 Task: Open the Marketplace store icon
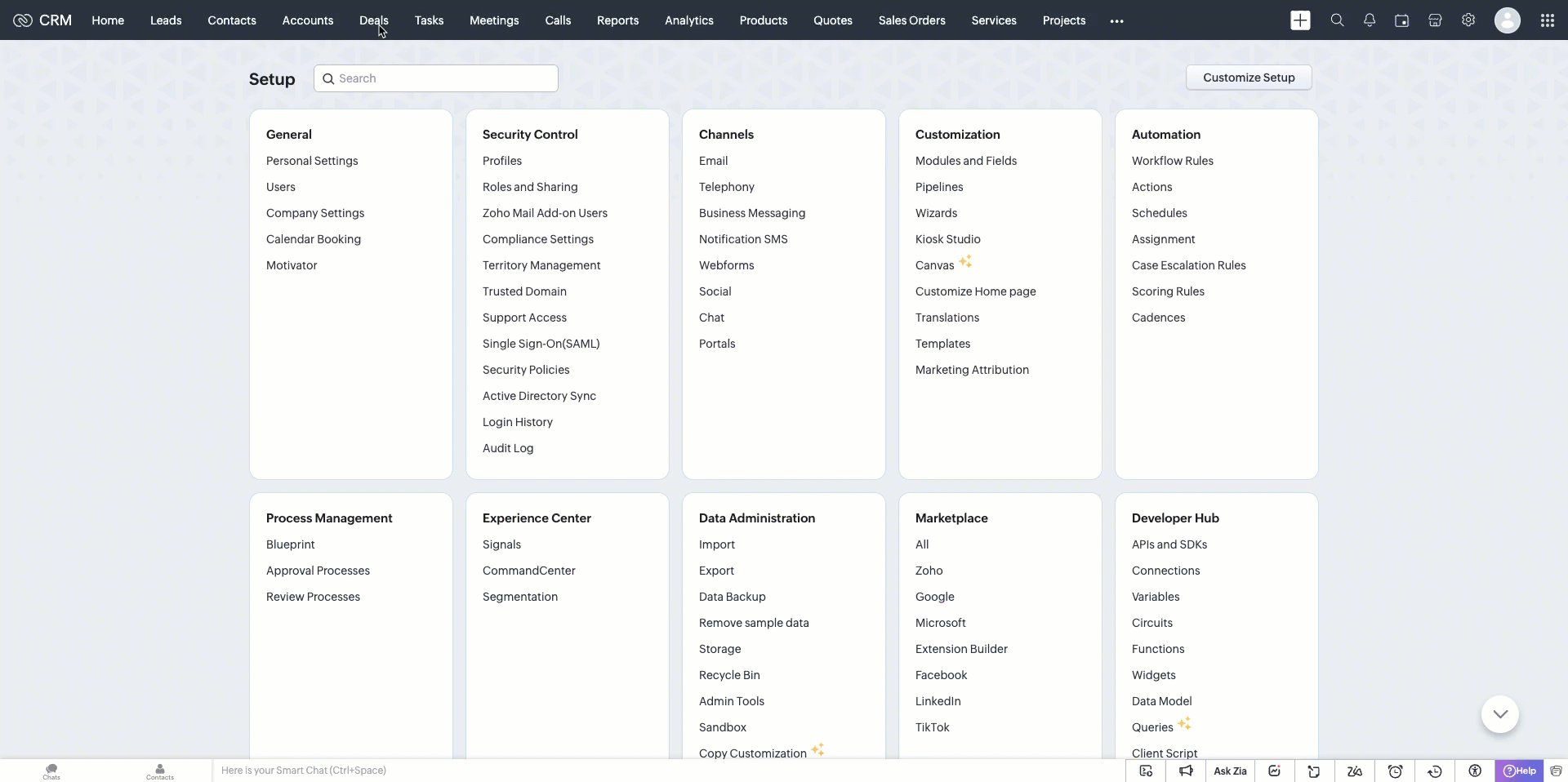click(x=1435, y=20)
